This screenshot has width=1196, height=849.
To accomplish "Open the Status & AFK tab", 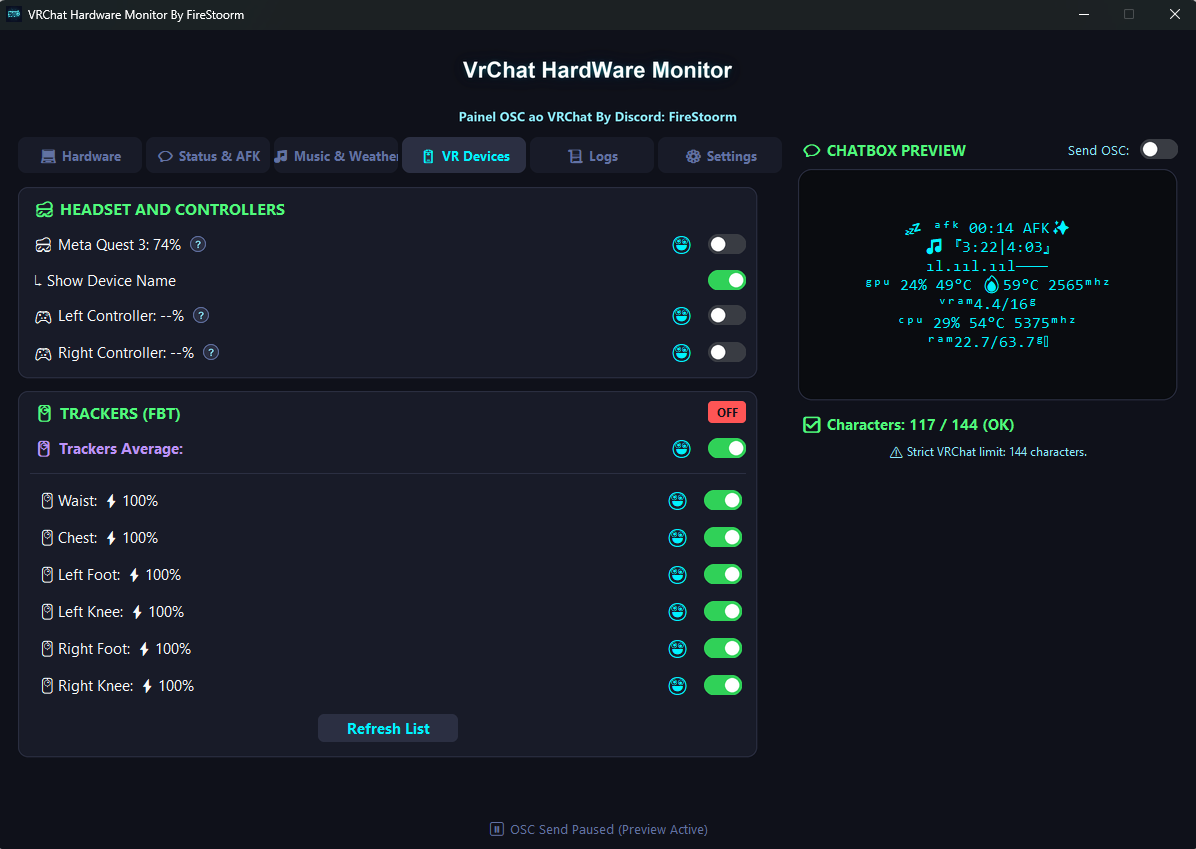I will pyautogui.click(x=208, y=156).
